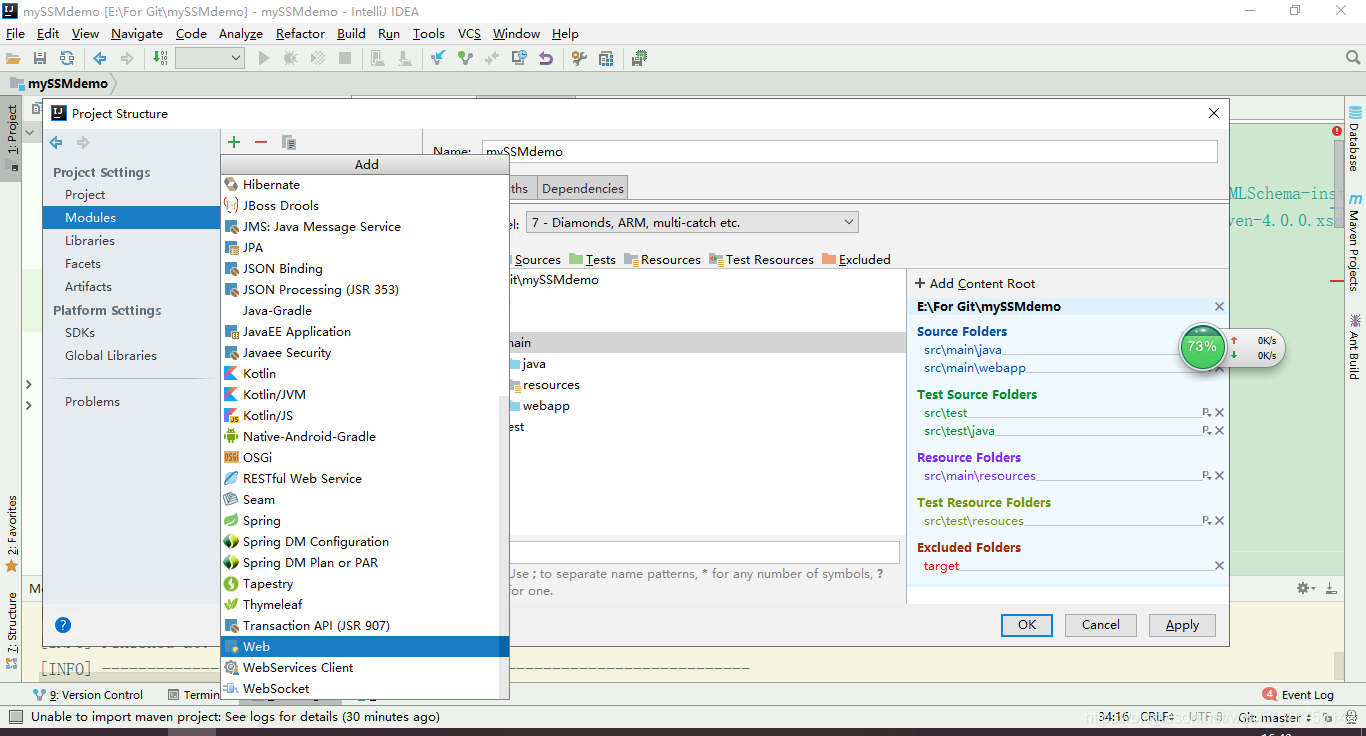Image resolution: width=1366 pixels, height=736 pixels.
Task: Open the Navigate menu
Action: [x=137, y=33]
